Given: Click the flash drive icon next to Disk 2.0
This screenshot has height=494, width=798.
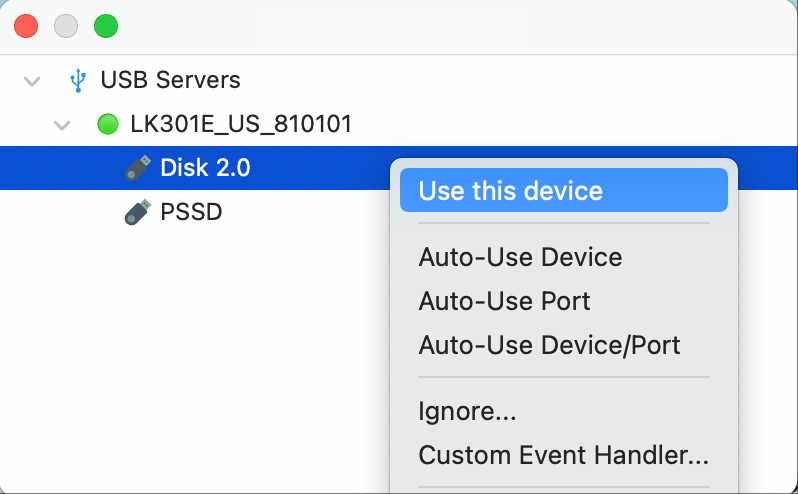Looking at the screenshot, I should [x=138, y=168].
